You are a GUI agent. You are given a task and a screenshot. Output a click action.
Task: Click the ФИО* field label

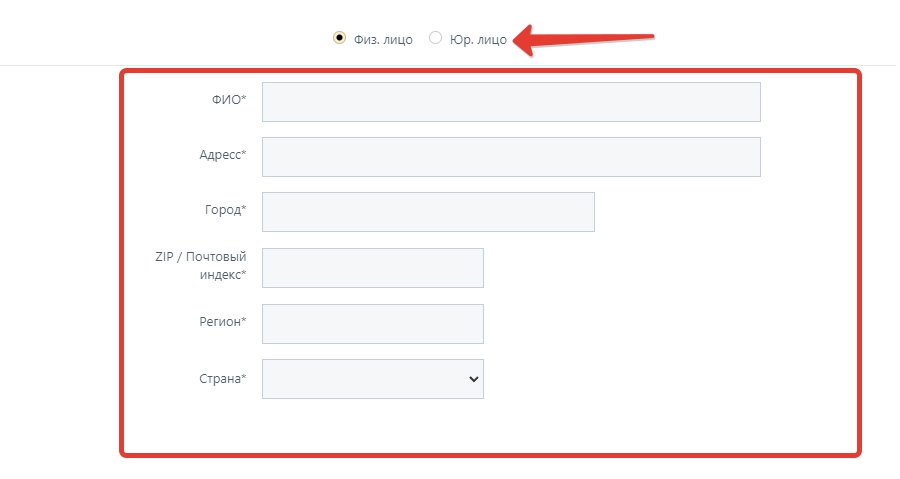pyautogui.click(x=224, y=100)
